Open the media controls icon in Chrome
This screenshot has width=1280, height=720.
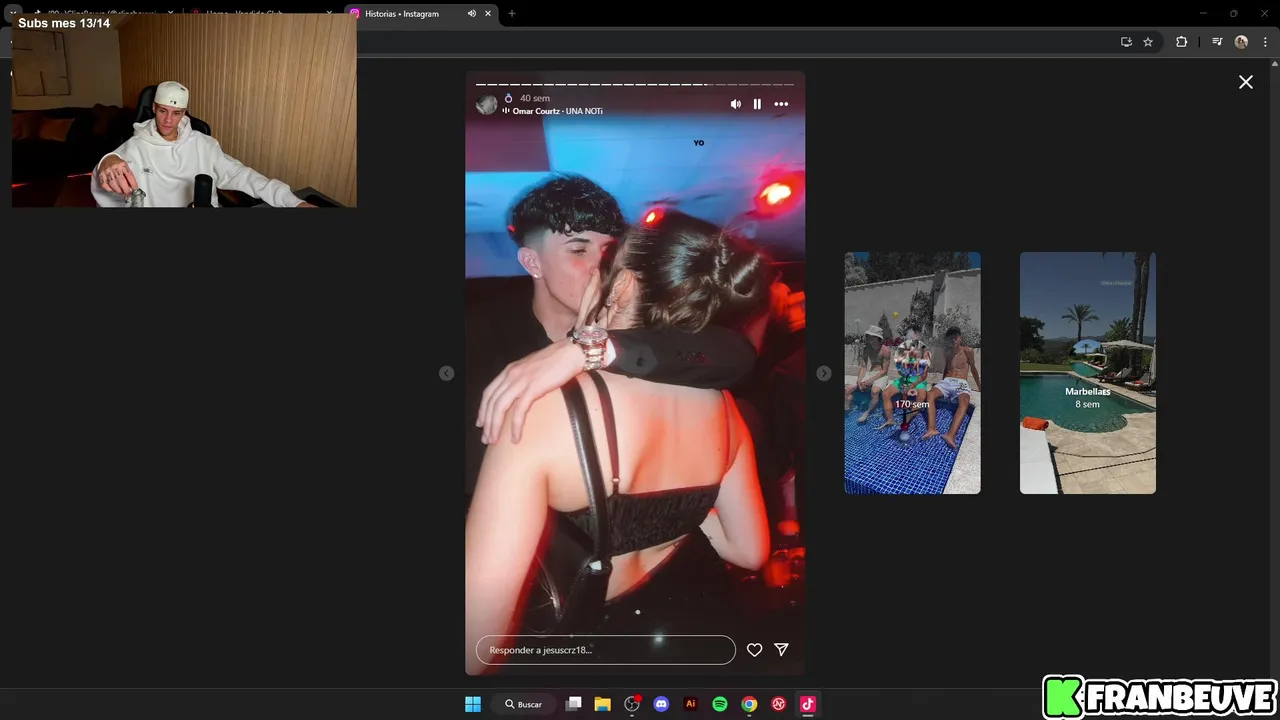pyautogui.click(x=1217, y=42)
